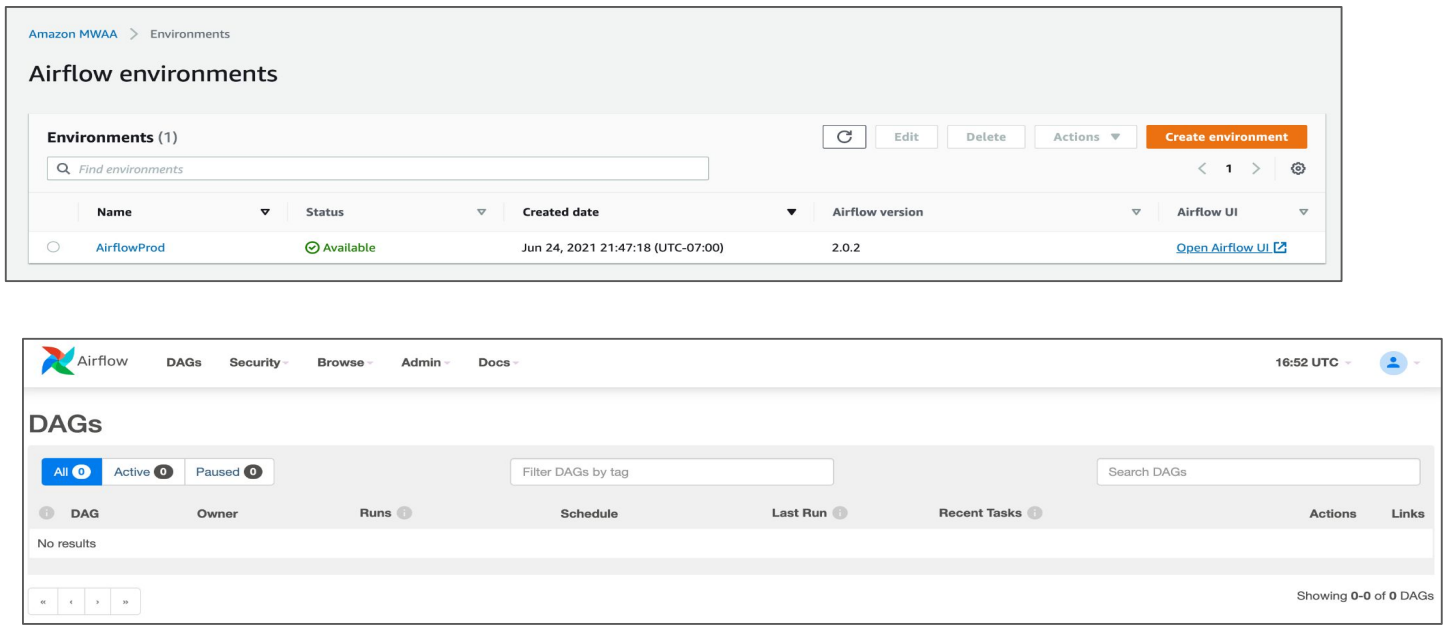The height and width of the screenshot is (629, 1448).
Task: Open the Actions dropdown
Action: click(x=1086, y=137)
